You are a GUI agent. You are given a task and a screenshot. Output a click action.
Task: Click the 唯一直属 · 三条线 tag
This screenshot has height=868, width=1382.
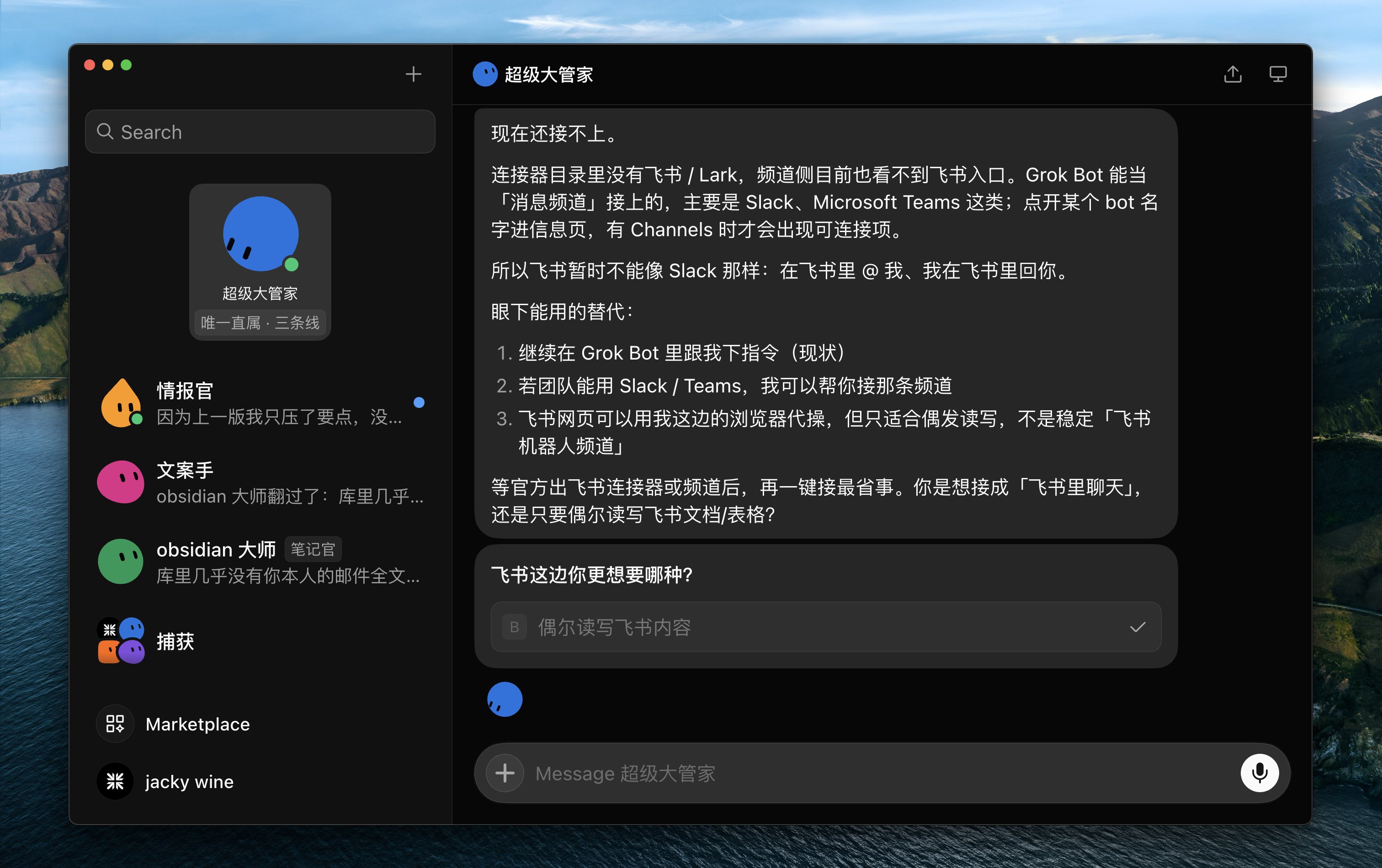tap(260, 323)
